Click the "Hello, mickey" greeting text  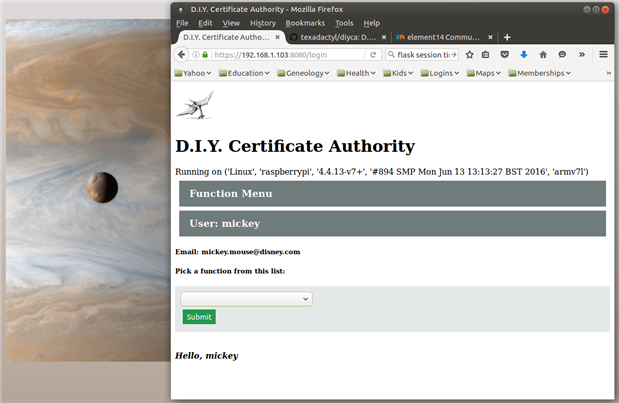(206, 356)
